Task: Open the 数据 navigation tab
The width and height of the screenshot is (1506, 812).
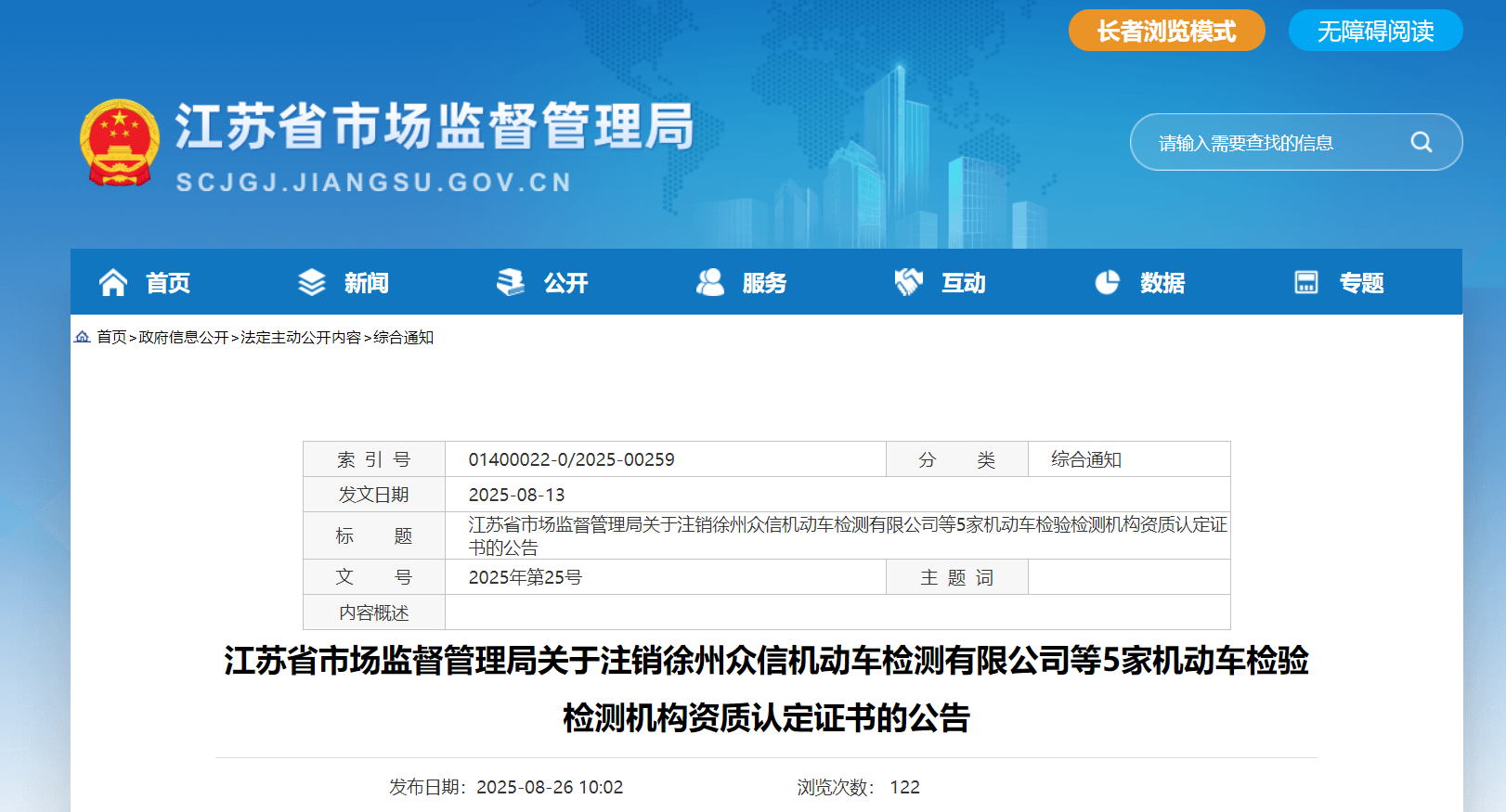Action: (x=1163, y=283)
